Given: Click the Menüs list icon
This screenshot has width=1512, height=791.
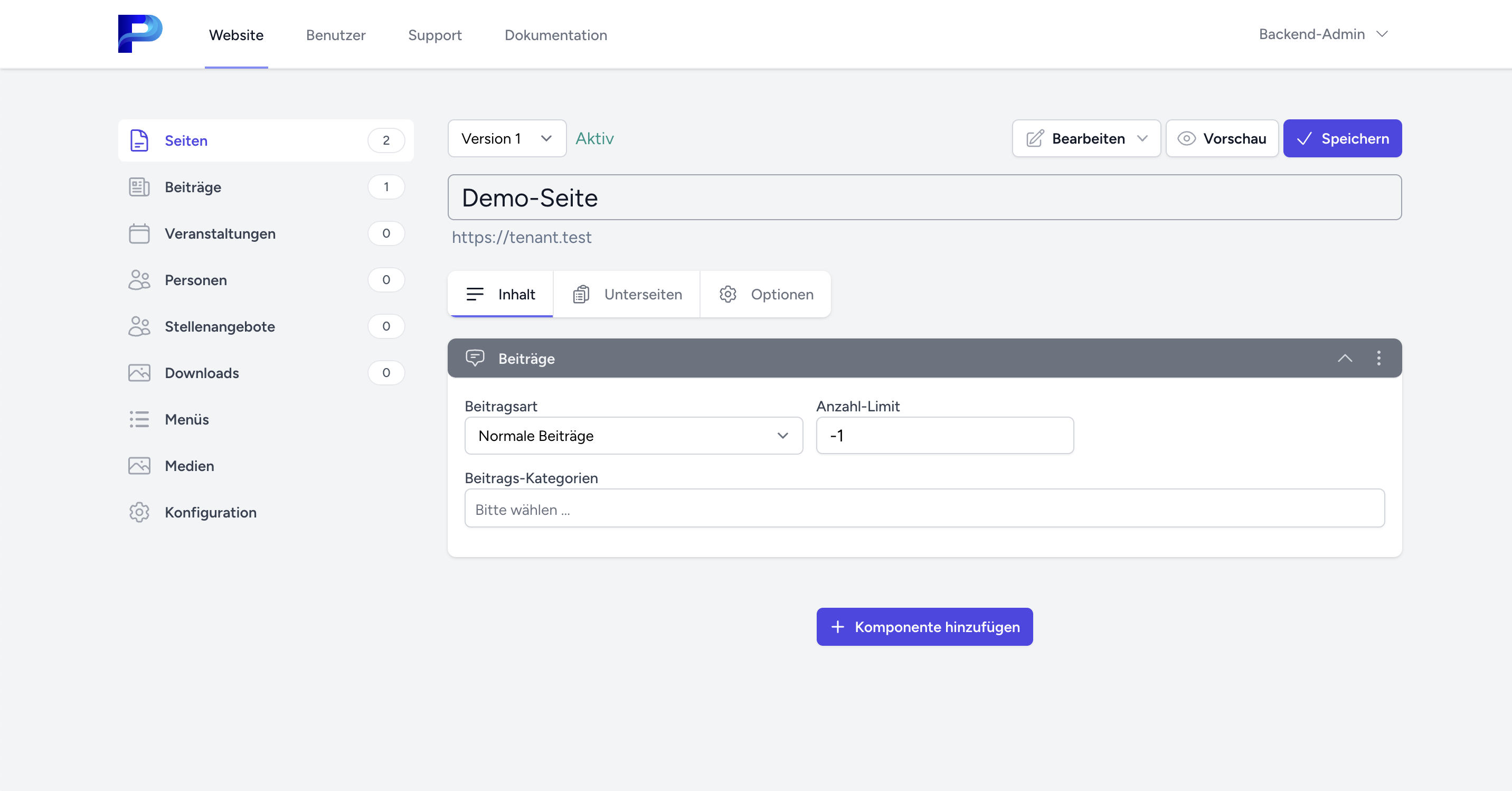Looking at the screenshot, I should pos(139,419).
